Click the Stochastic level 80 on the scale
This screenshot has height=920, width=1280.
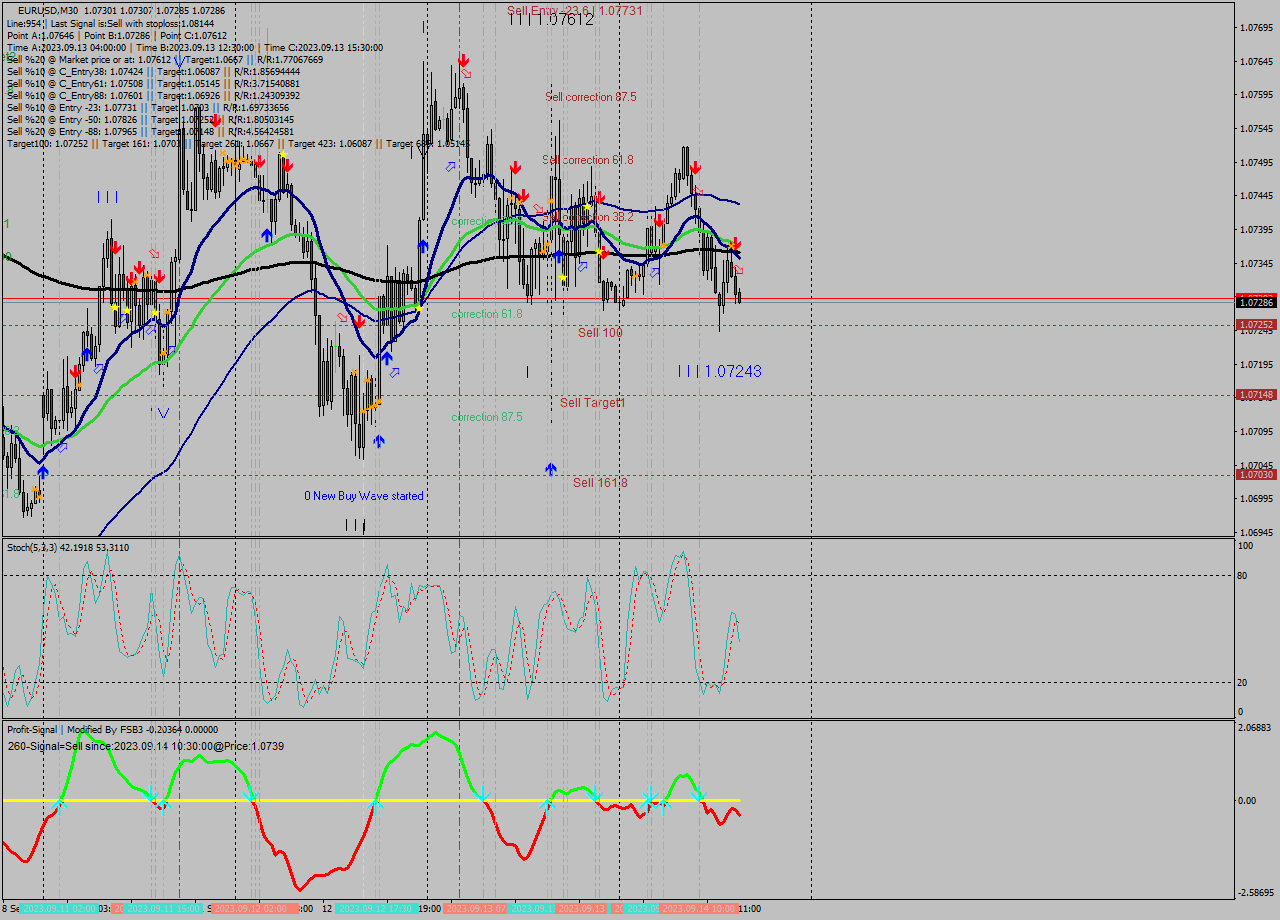1244,575
